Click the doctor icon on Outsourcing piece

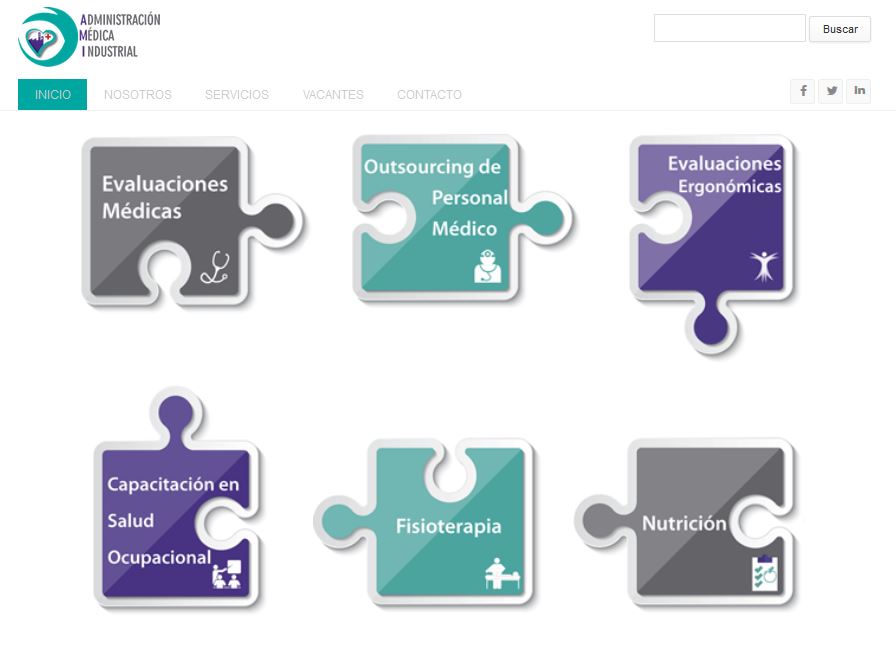pyautogui.click(x=487, y=266)
